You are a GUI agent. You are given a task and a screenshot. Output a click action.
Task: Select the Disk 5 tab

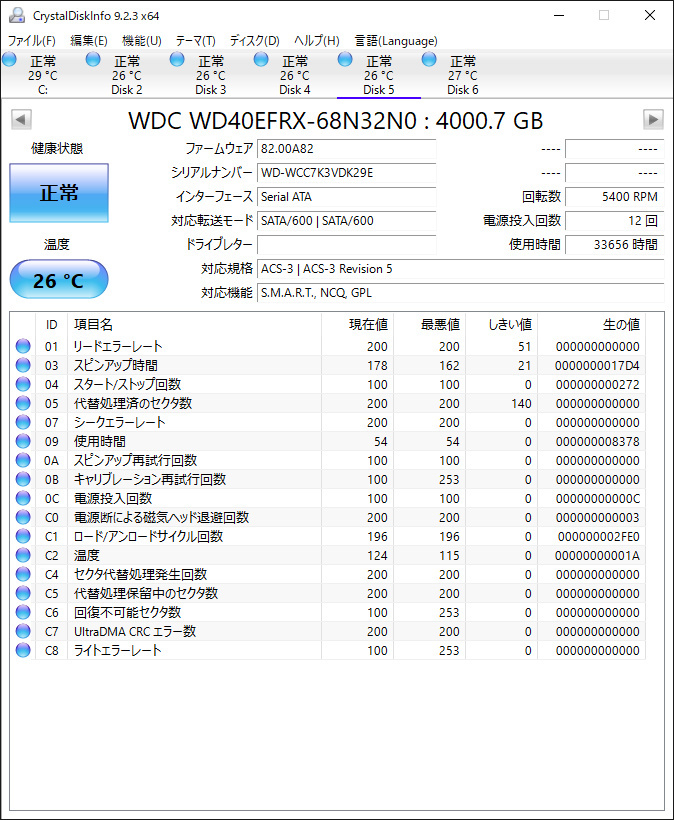point(379,75)
